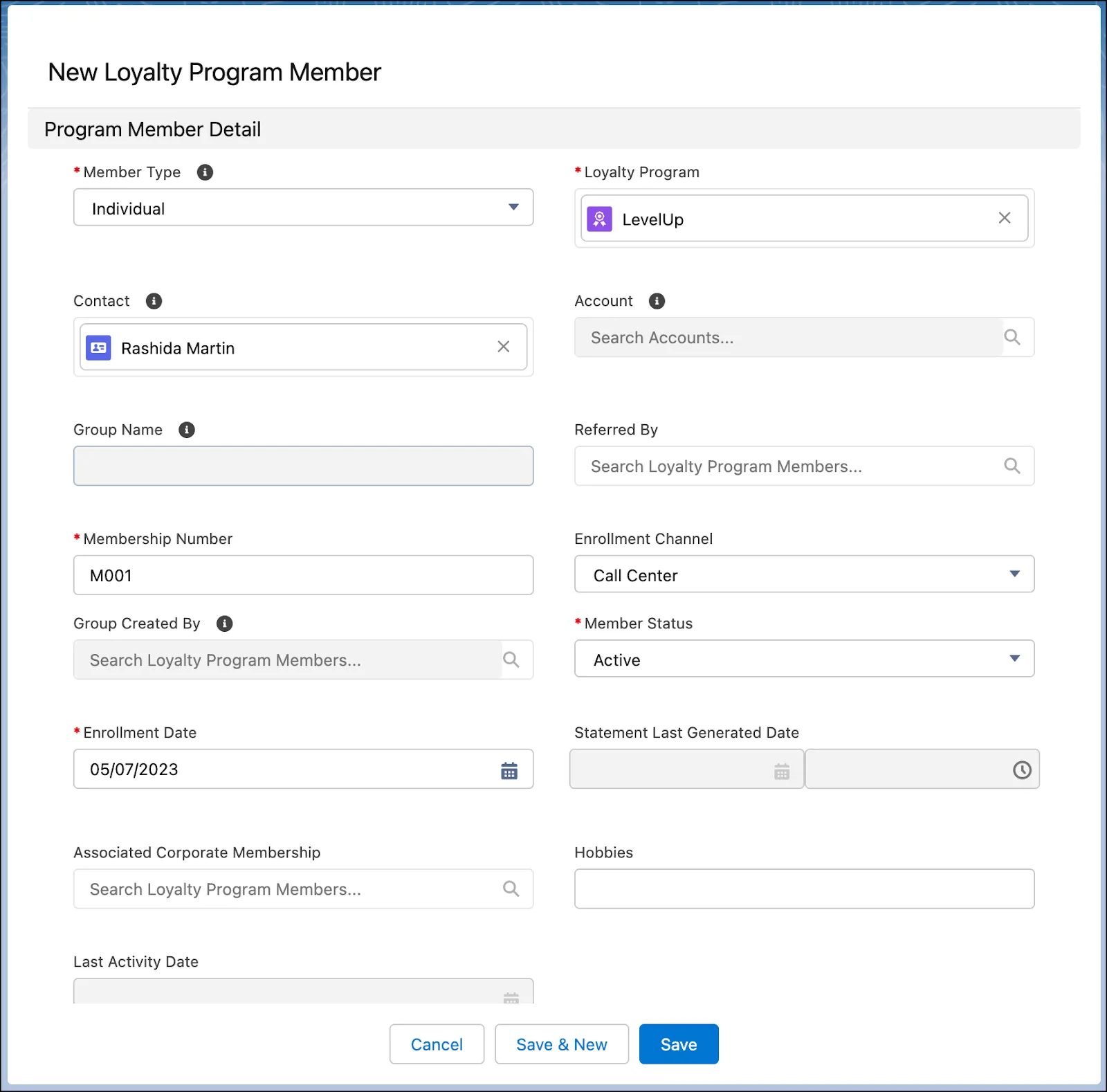Click the Associated Corporate Membership search icon
This screenshot has width=1107, height=1092.
[x=511, y=889]
